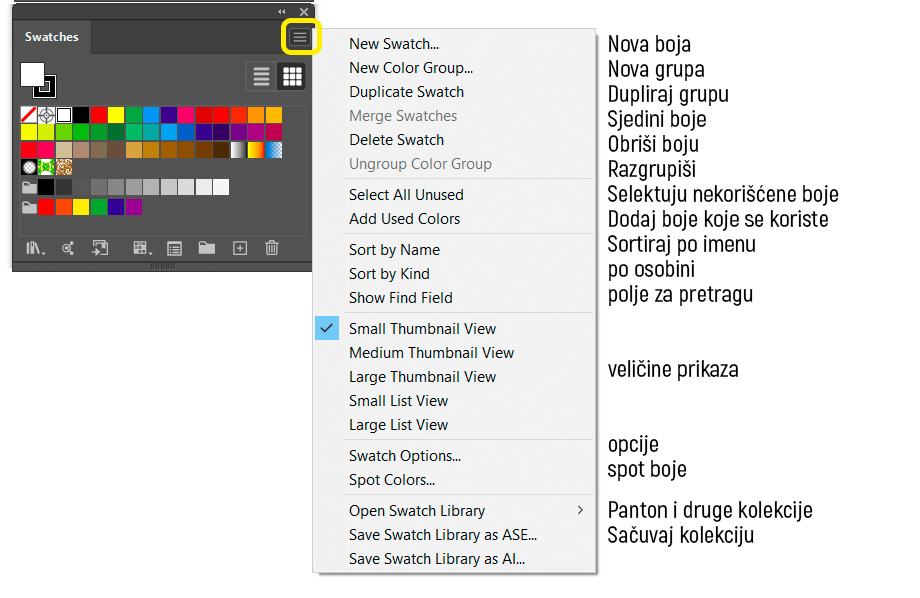This screenshot has width=920, height=598.
Task: Open the Swatches panel hamburger menu
Action: [x=300, y=38]
